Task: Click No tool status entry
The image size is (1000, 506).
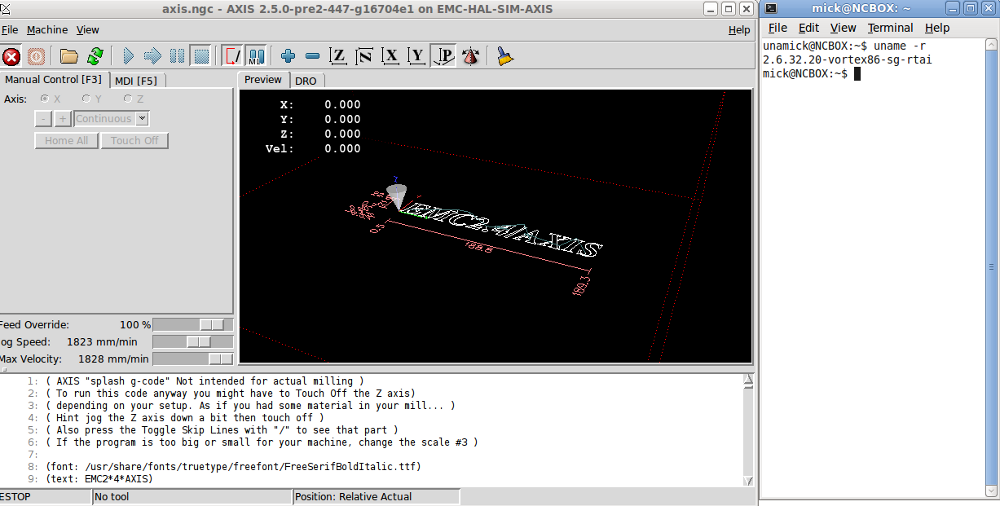Action: [x=191, y=496]
